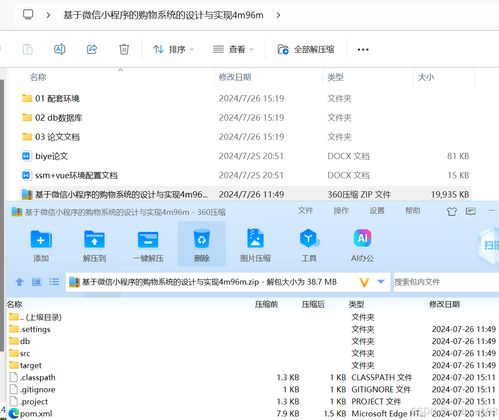Click the 扫描 scan hexagon badge
The width and height of the screenshot is (499, 420).
tap(489, 246)
